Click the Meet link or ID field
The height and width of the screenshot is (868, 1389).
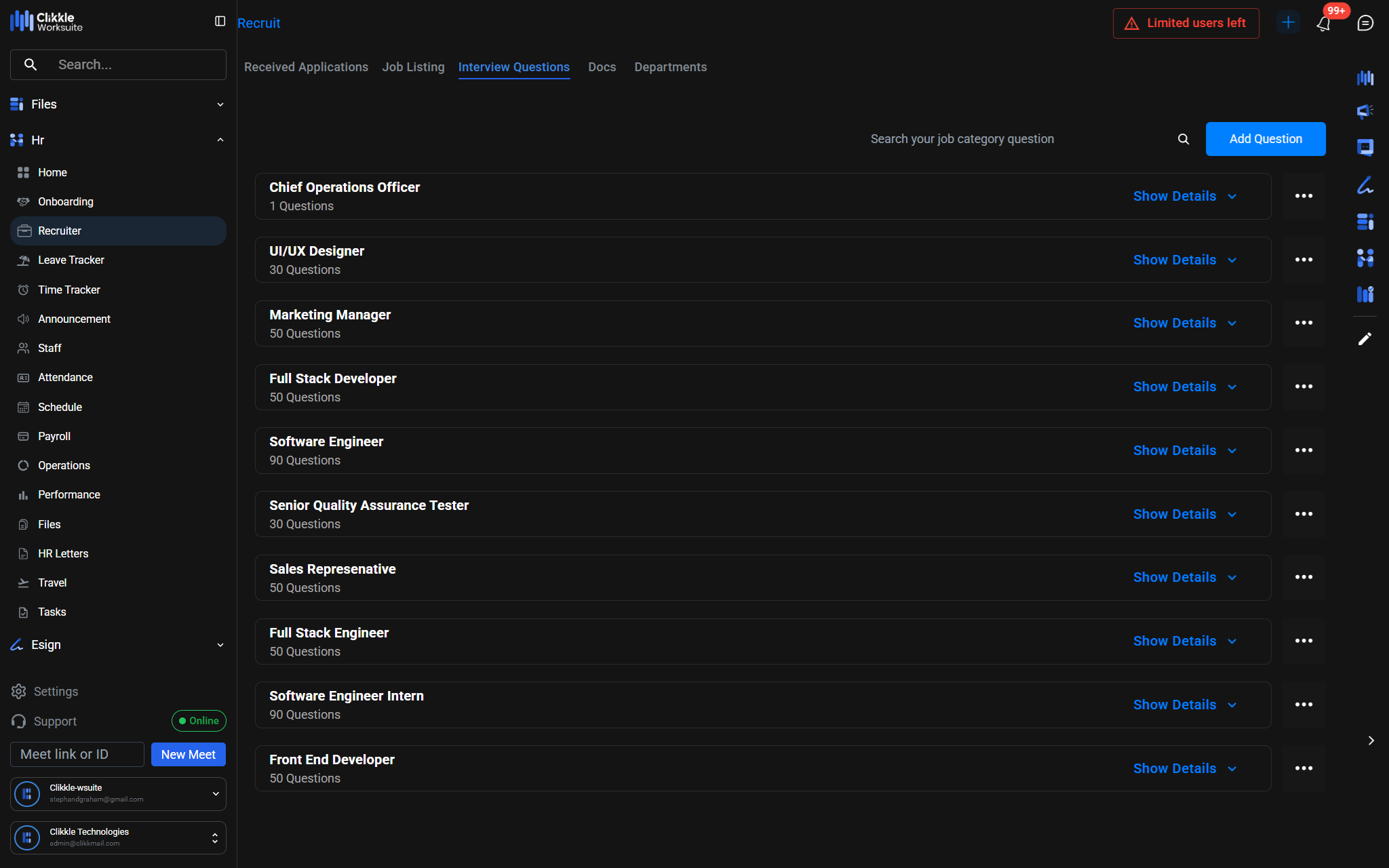coord(77,755)
